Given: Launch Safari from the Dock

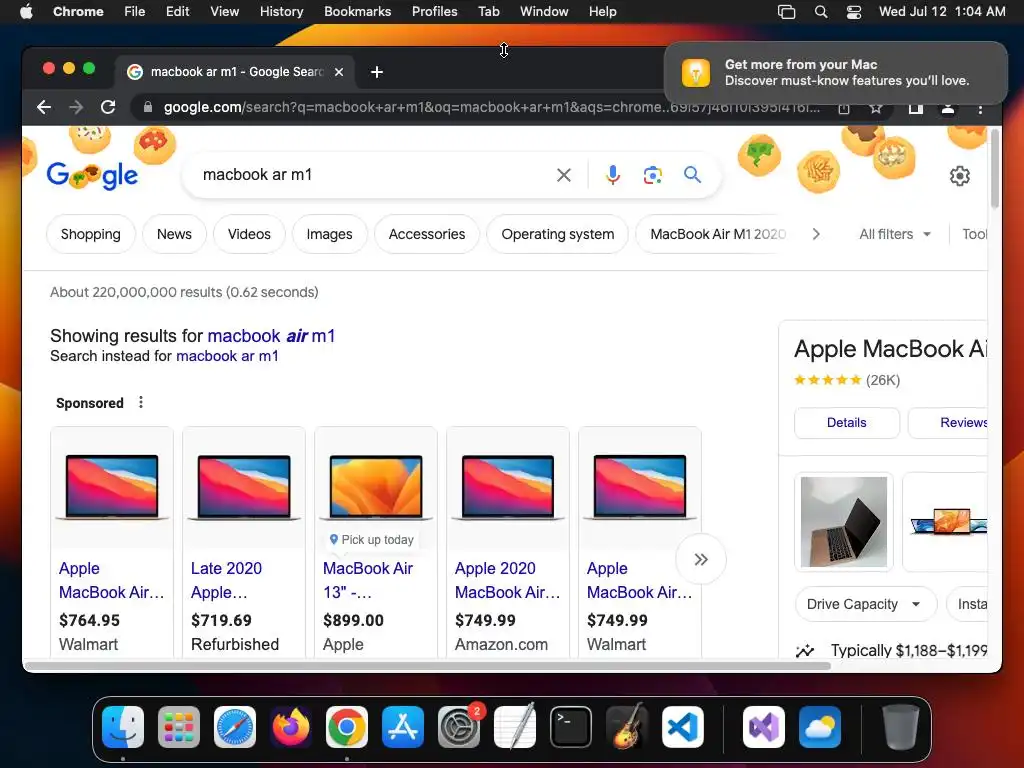Looking at the screenshot, I should coord(234,727).
